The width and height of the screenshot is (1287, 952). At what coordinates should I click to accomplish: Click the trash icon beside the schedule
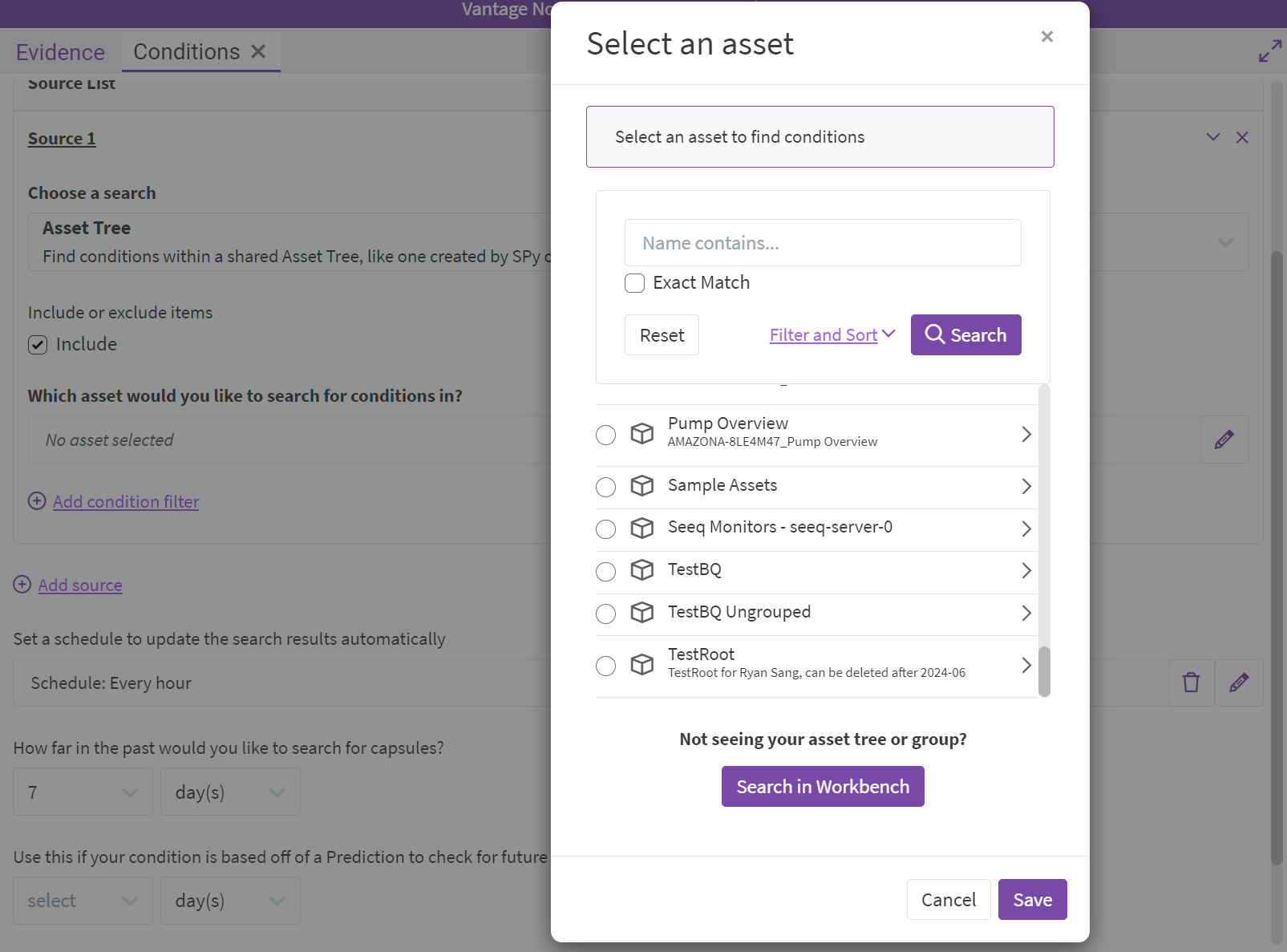point(1191,683)
